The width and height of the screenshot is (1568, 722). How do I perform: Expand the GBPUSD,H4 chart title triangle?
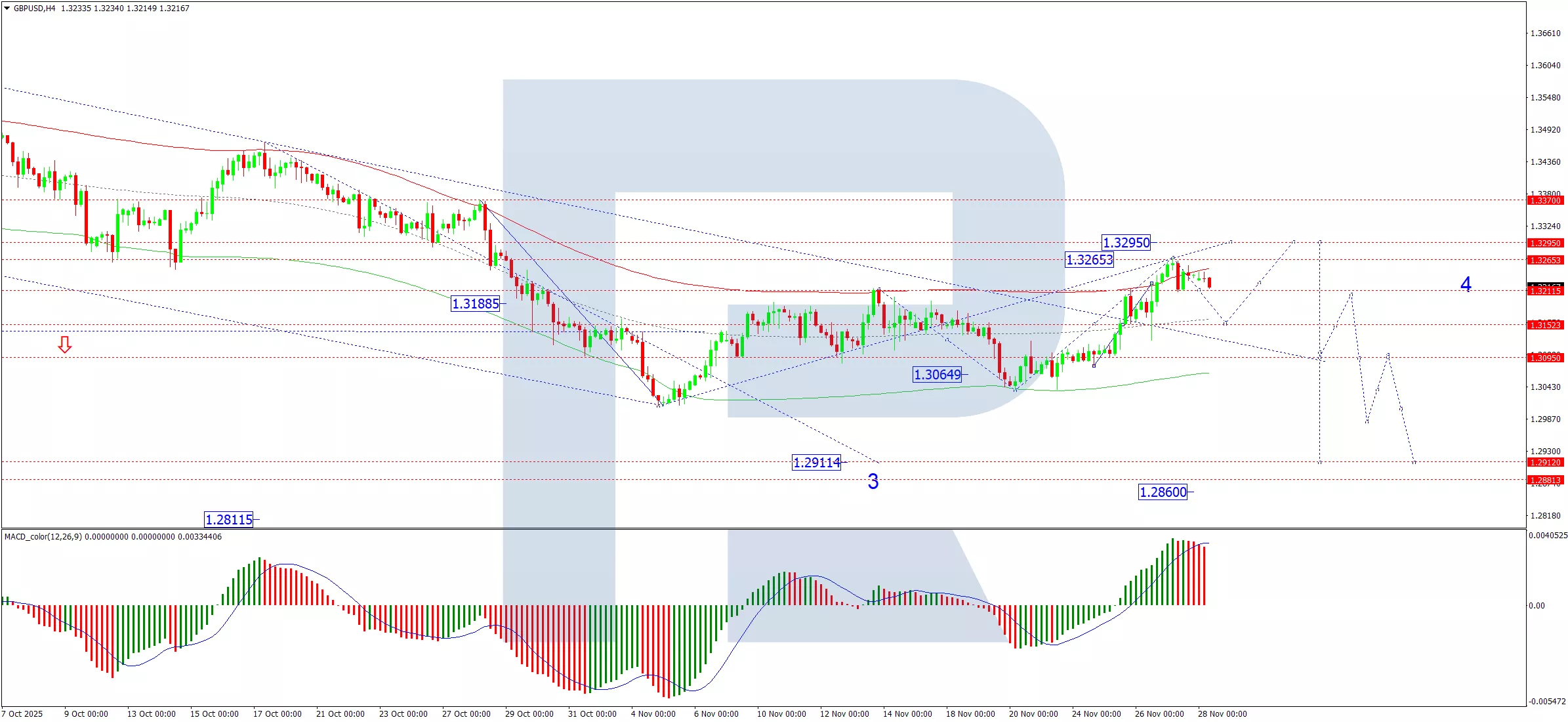7,9
